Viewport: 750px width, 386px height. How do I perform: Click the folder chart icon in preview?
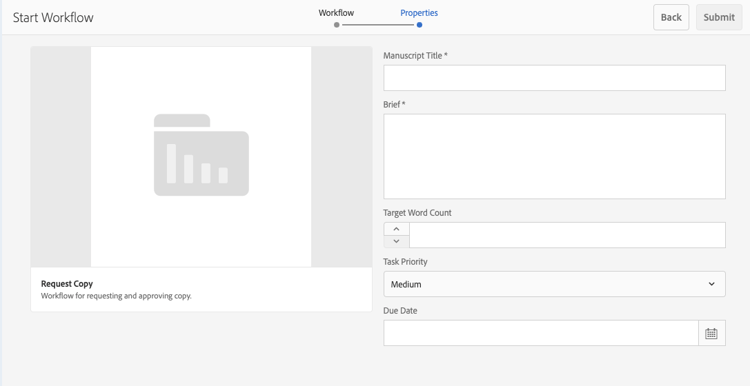click(x=201, y=155)
